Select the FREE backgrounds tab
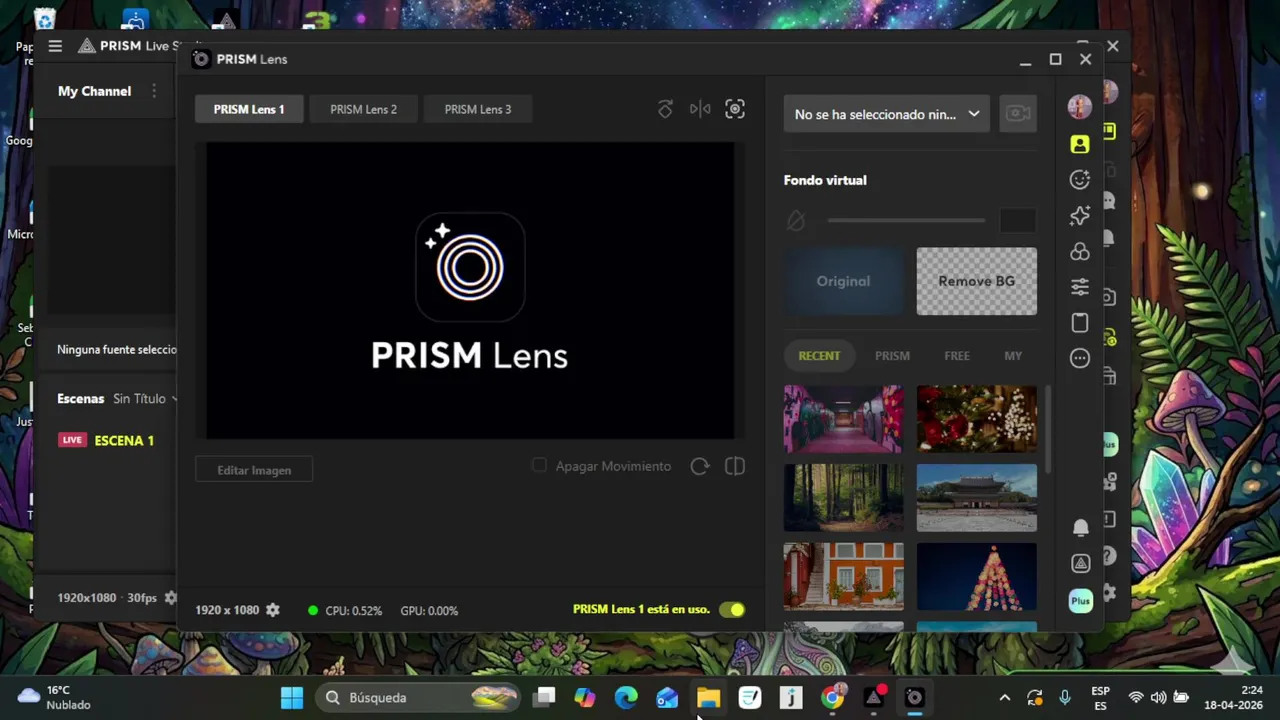Image resolution: width=1280 pixels, height=720 pixels. pos(957,356)
